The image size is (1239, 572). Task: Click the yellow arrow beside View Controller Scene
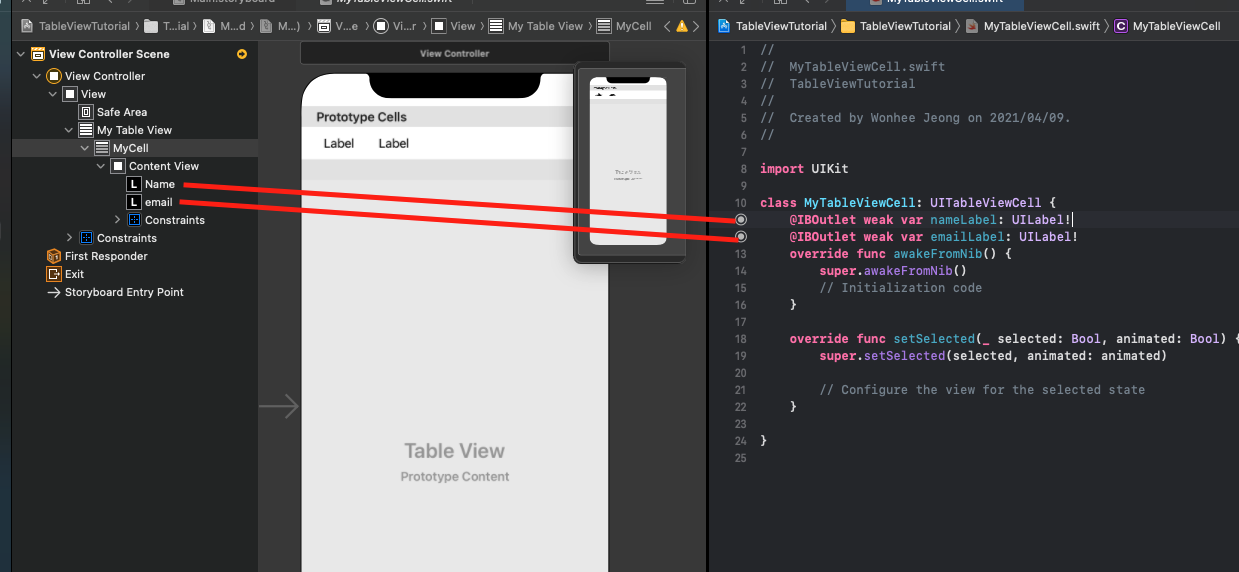point(242,54)
